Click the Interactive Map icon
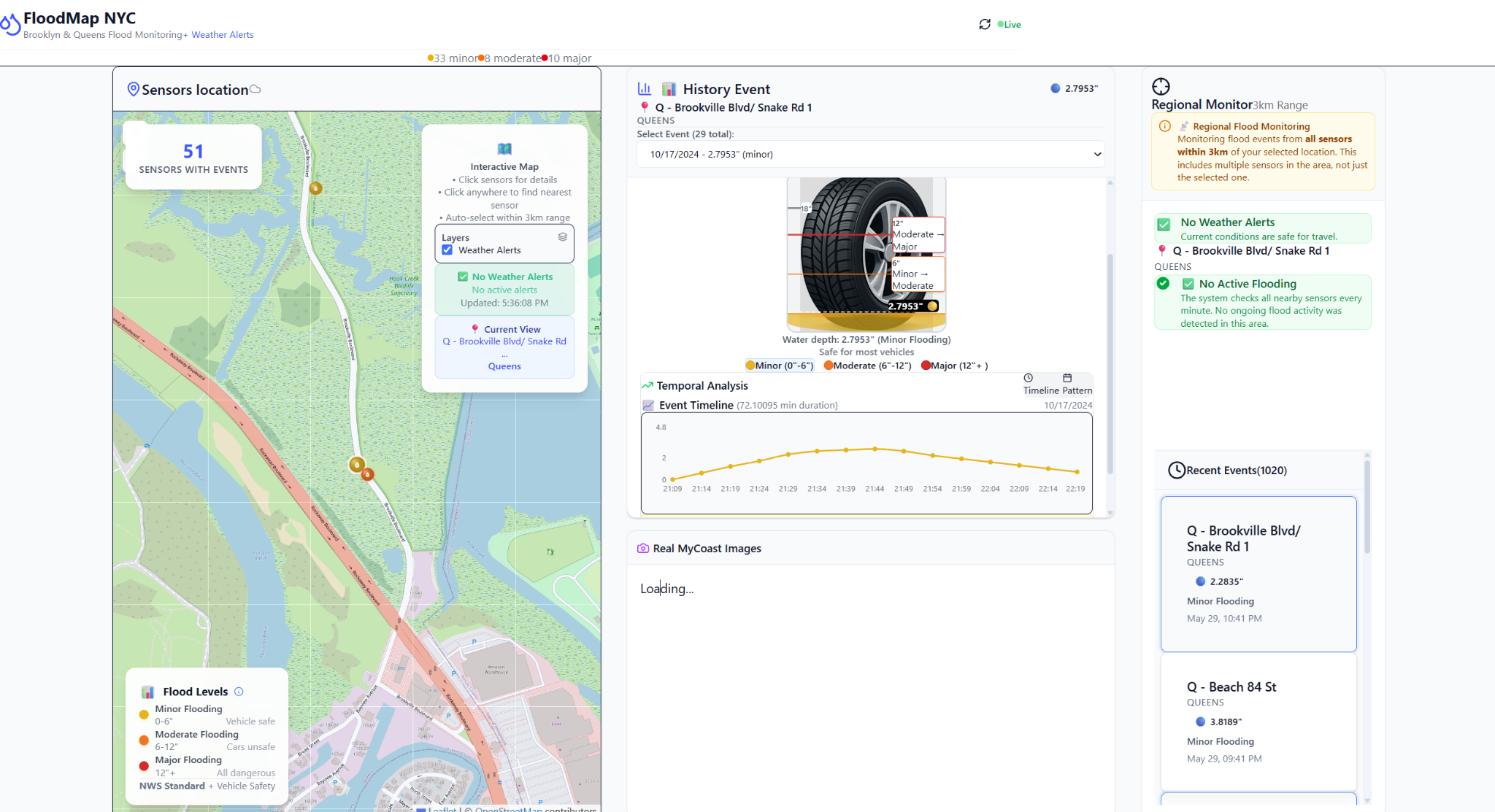Image resolution: width=1495 pixels, height=812 pixels. pyautogui.click(x=504, y=149)
